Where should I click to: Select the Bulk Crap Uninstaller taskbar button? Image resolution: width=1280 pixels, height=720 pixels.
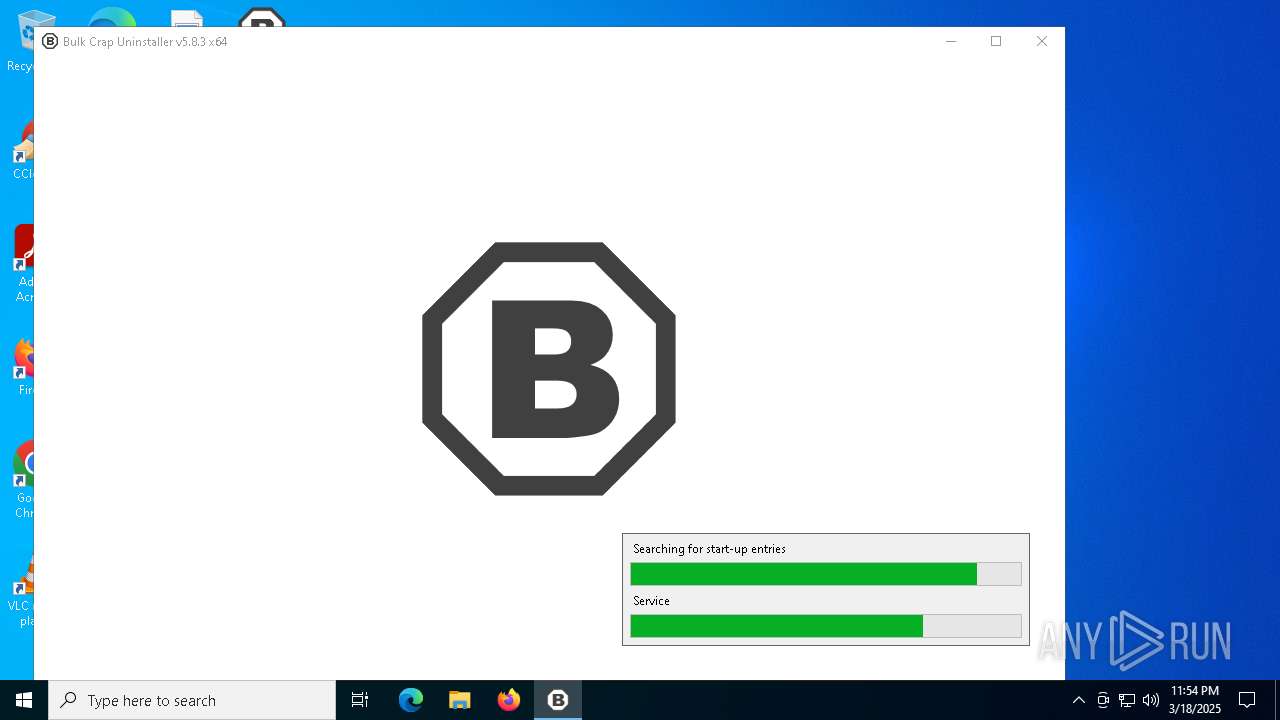(558, 700)
